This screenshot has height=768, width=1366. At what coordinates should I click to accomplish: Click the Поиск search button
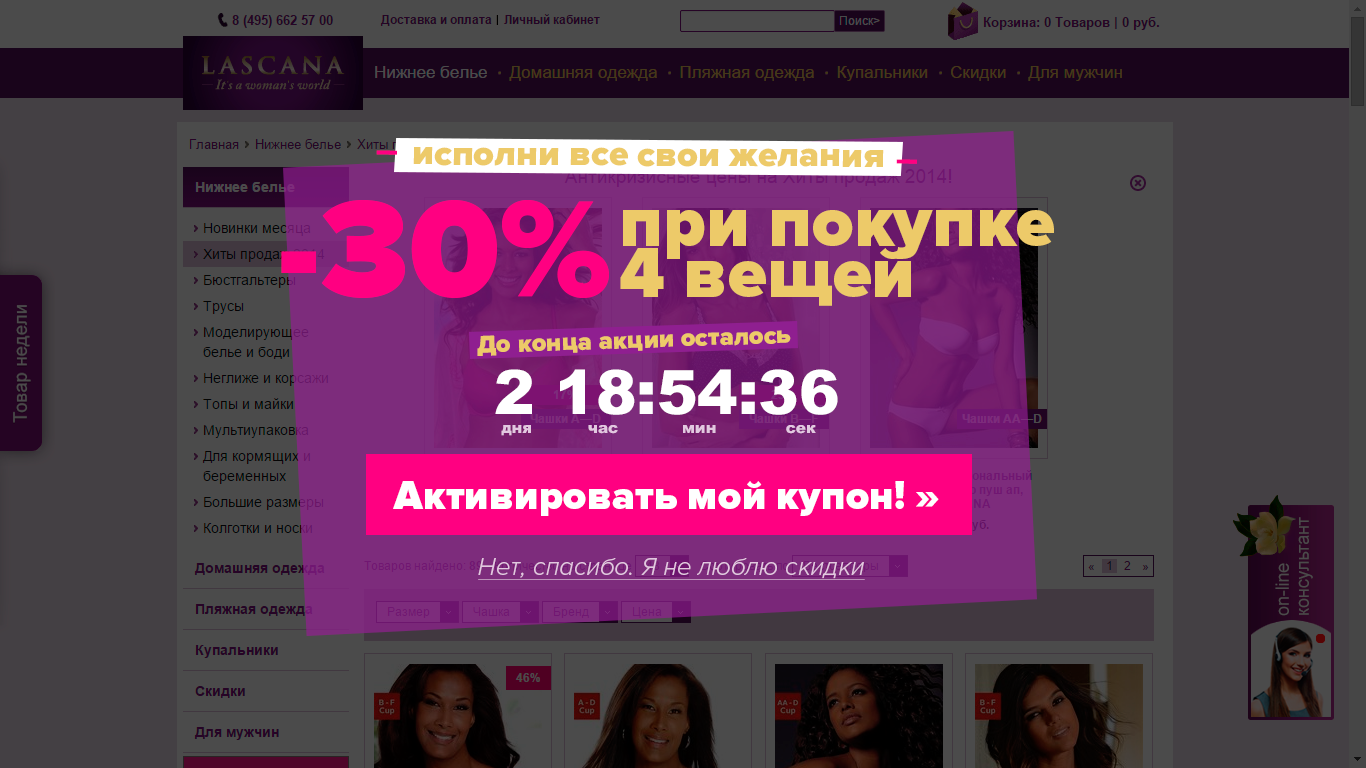[x=860, y=21]
